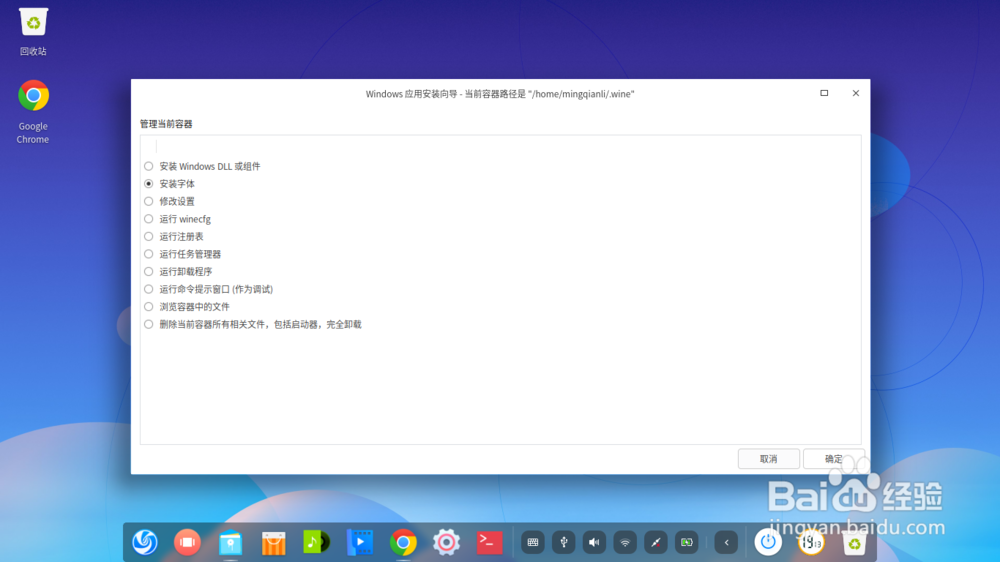Confirm with the 确定 button

(x=834, y=459)
